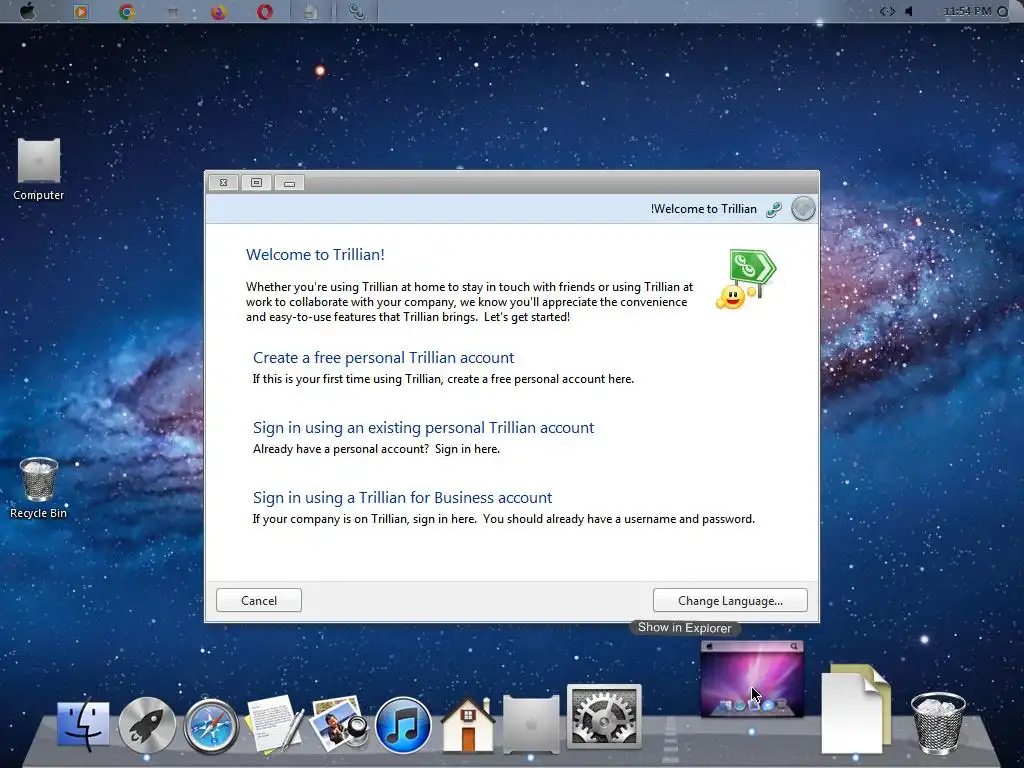
Task: Click the round gray button in Trillian header
Action: pyautogui.click(x=803, y=209)
